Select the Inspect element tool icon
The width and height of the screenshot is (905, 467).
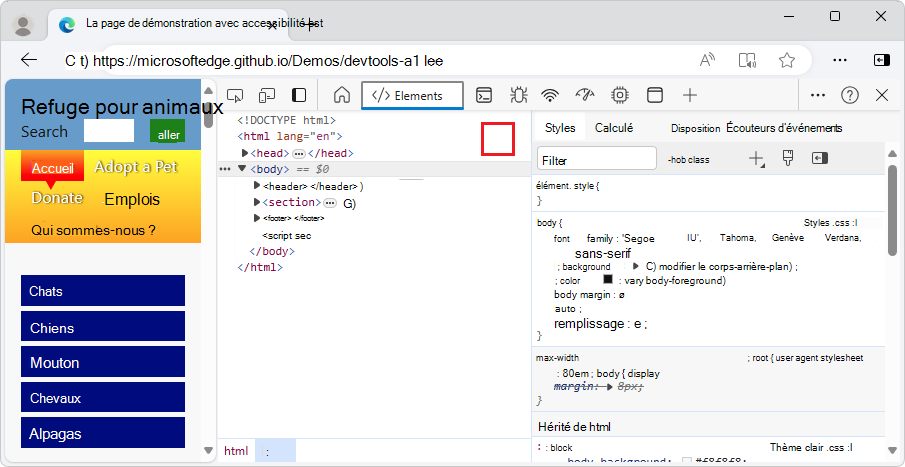click(x=235, y=95)
